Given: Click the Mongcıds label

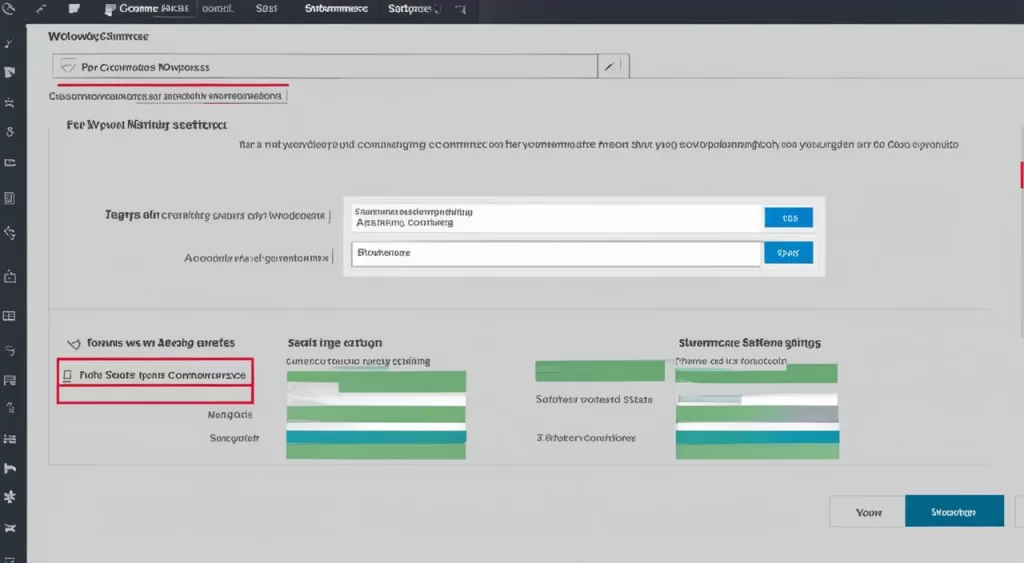Looking at the screenshot, I should pos(230,415).
